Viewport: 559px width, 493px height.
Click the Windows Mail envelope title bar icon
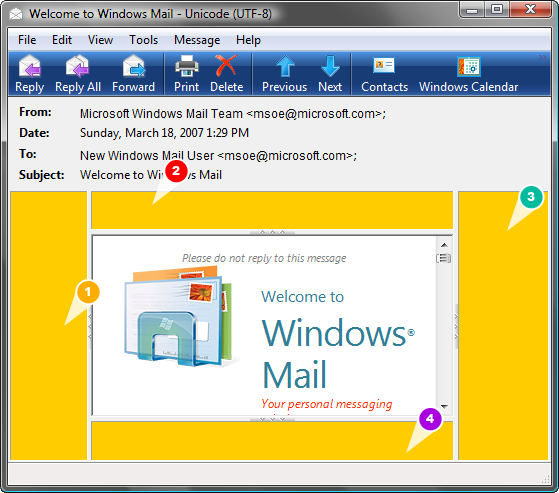pos(16,14)
